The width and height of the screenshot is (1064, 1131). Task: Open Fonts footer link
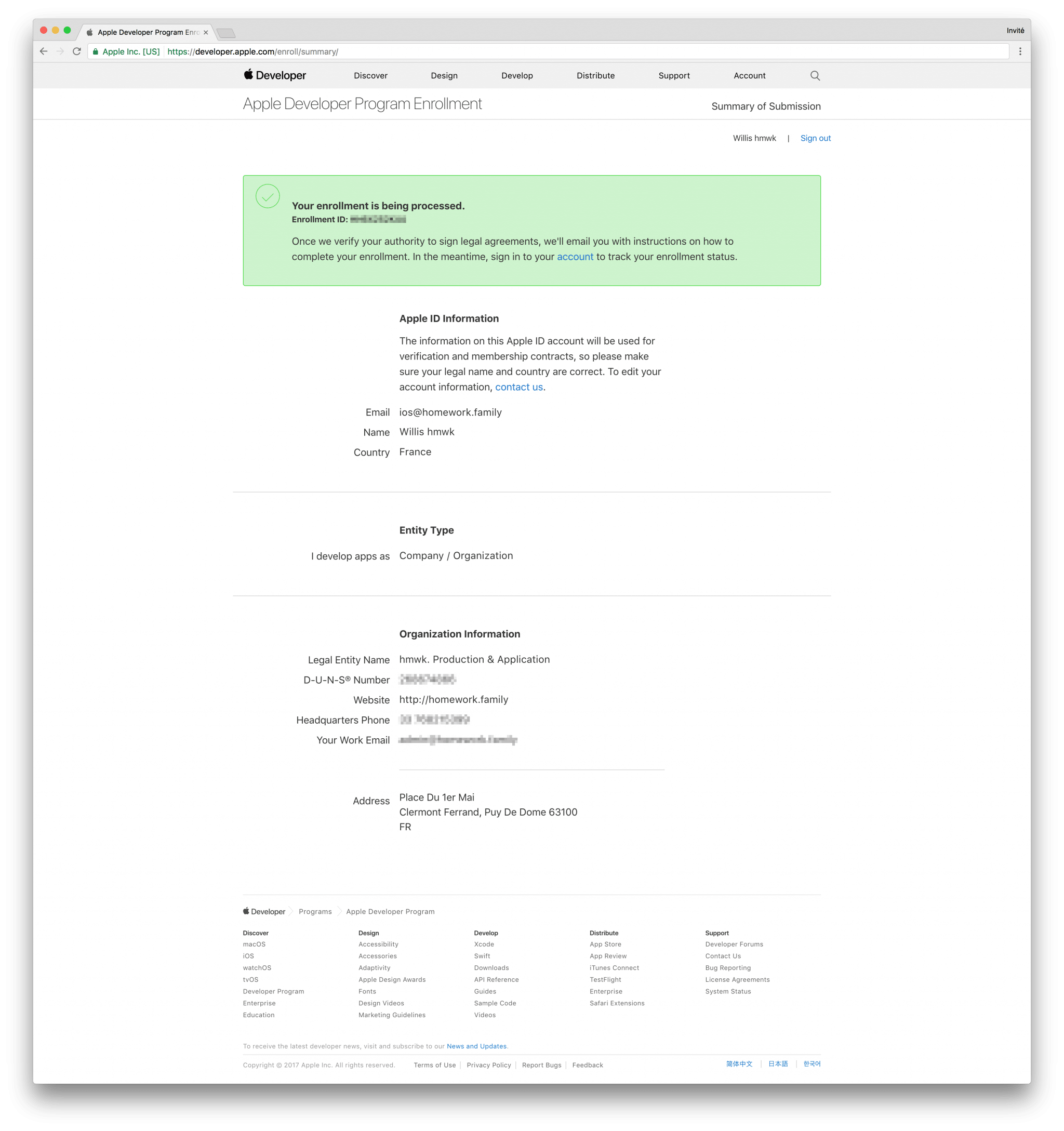coord(367,991)
